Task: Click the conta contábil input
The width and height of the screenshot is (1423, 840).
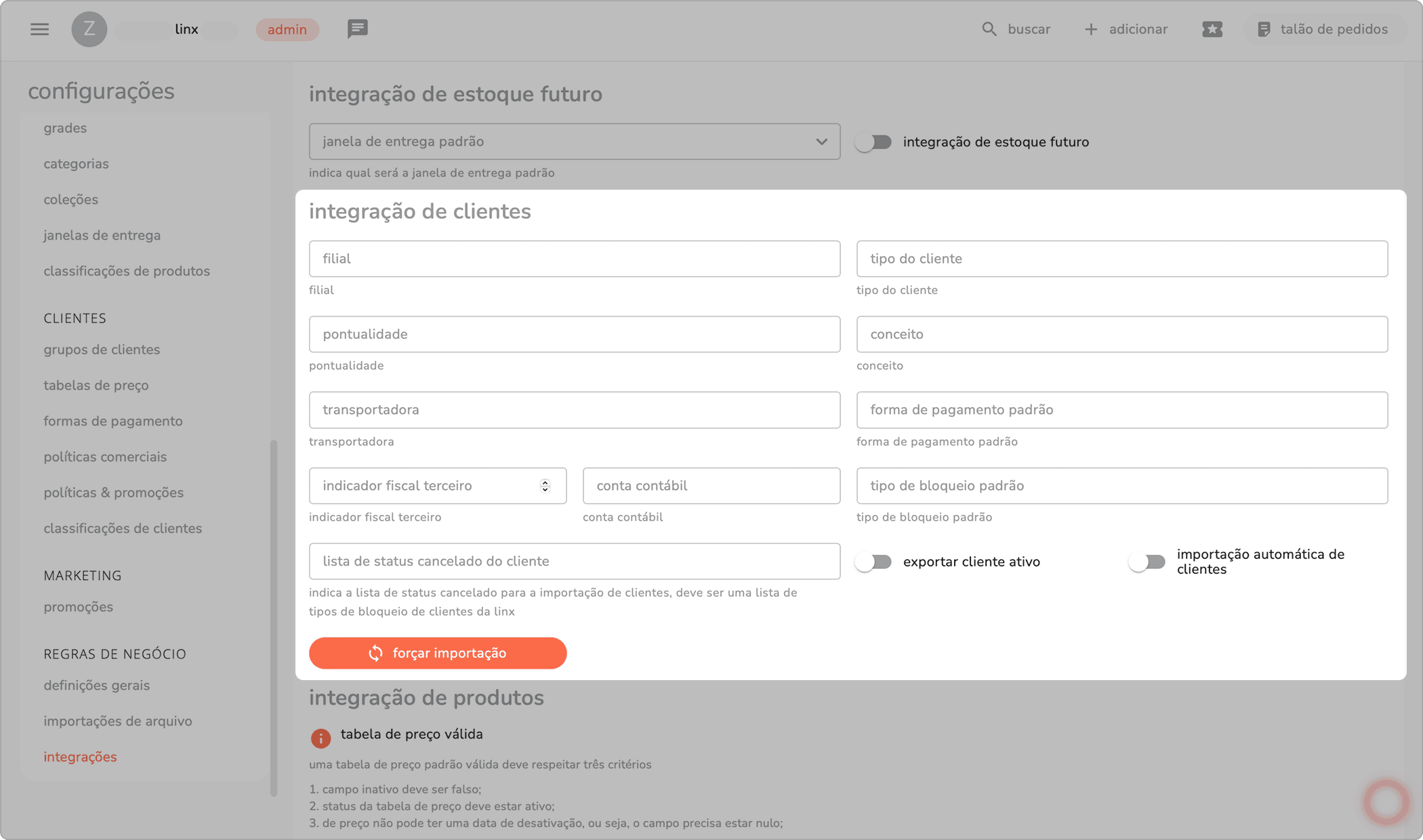Action: click(x=711, y=486)
